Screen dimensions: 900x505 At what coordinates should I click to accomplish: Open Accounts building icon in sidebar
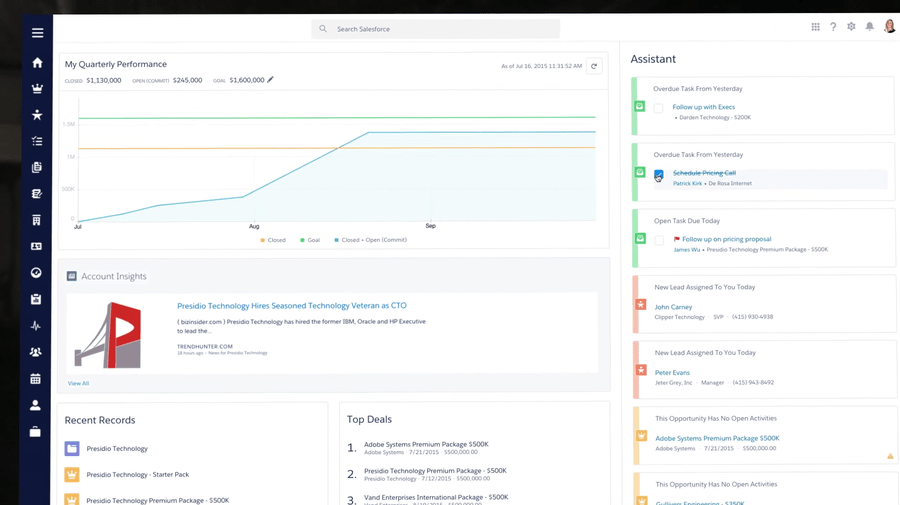coord(37,220)
